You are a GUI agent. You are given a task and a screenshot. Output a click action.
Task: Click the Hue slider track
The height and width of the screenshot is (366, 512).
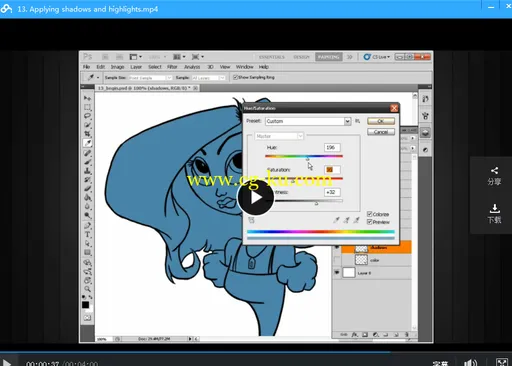pyautogui.click(x=304, y=156)
